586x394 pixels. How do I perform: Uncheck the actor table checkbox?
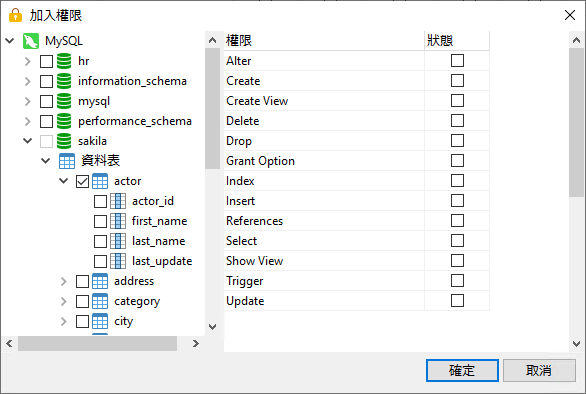click(x=82, y=182)
